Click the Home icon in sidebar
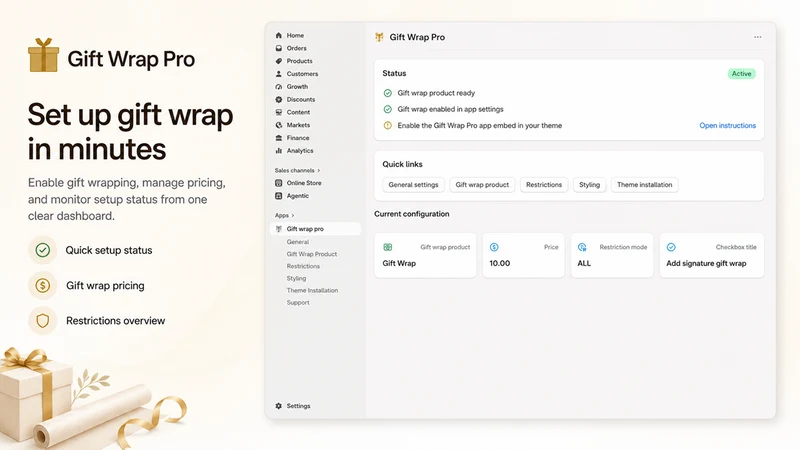Image resolution: width=800 pixels, height=450 pixels. [279, 35]
